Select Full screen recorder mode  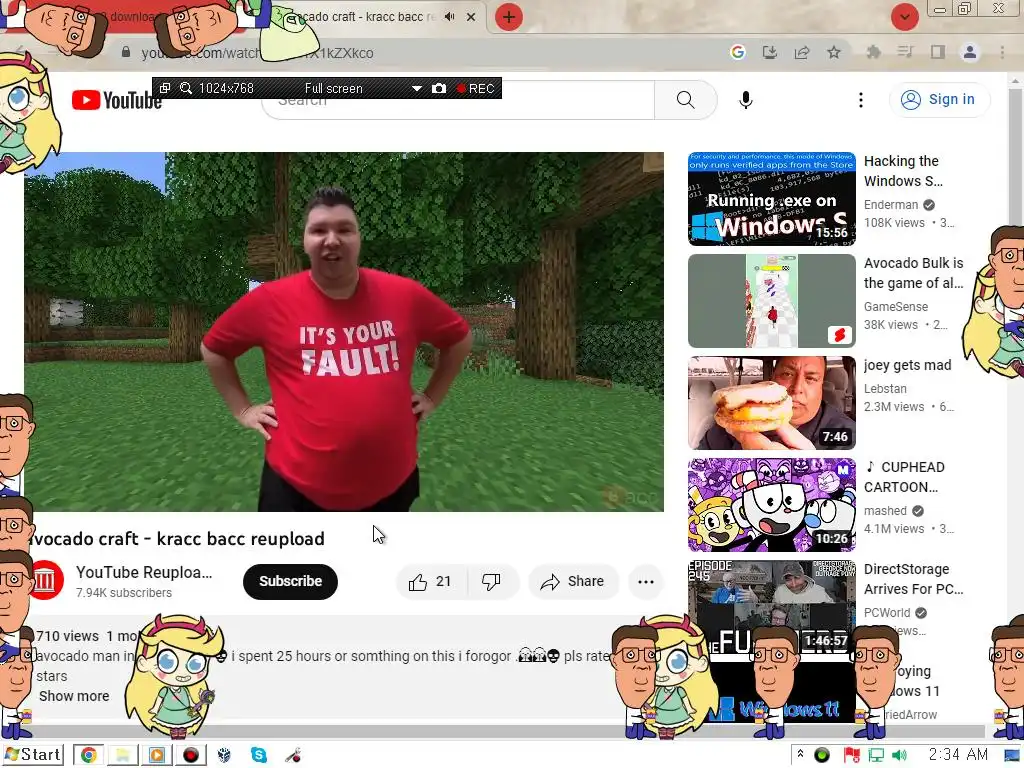(334, 89)
